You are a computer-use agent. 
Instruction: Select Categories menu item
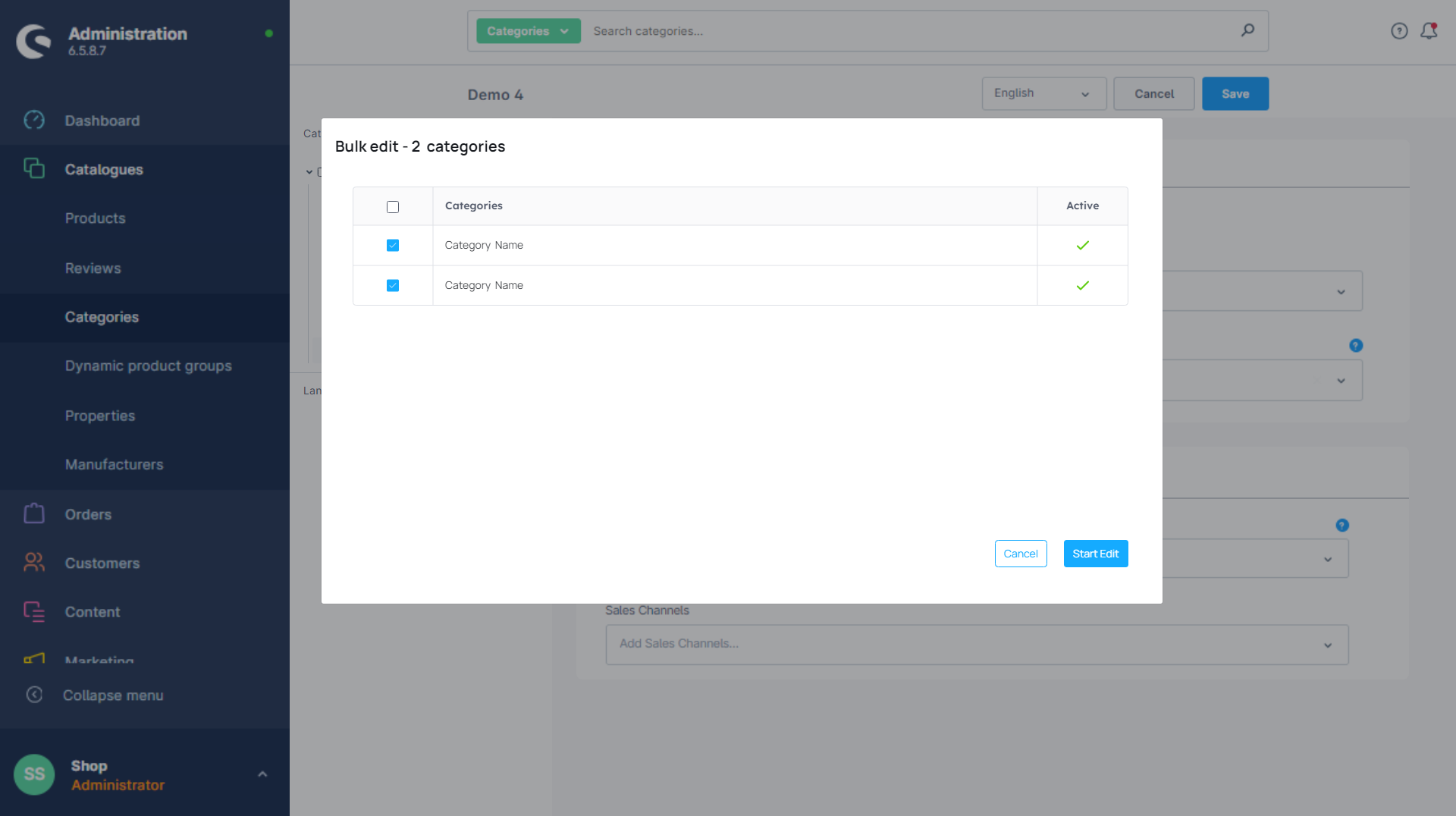pos(102,317)
